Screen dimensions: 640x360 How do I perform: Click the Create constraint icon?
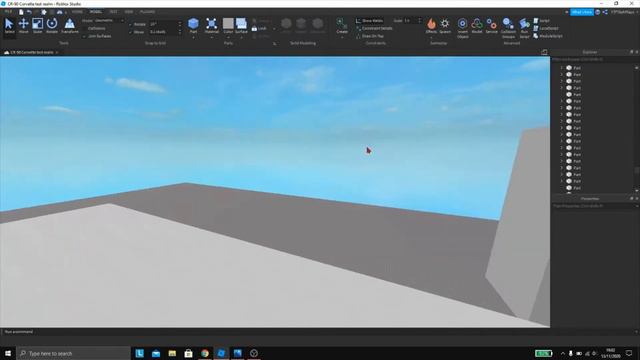click(x=342, y=24)
